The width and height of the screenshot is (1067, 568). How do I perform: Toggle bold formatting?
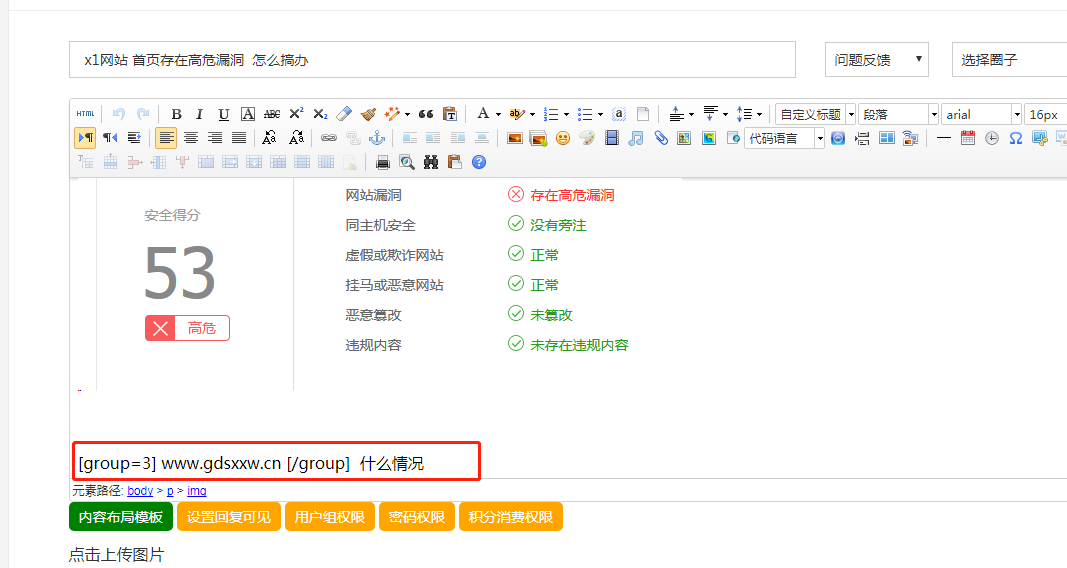pyautogui.click(x=176, y=114)
